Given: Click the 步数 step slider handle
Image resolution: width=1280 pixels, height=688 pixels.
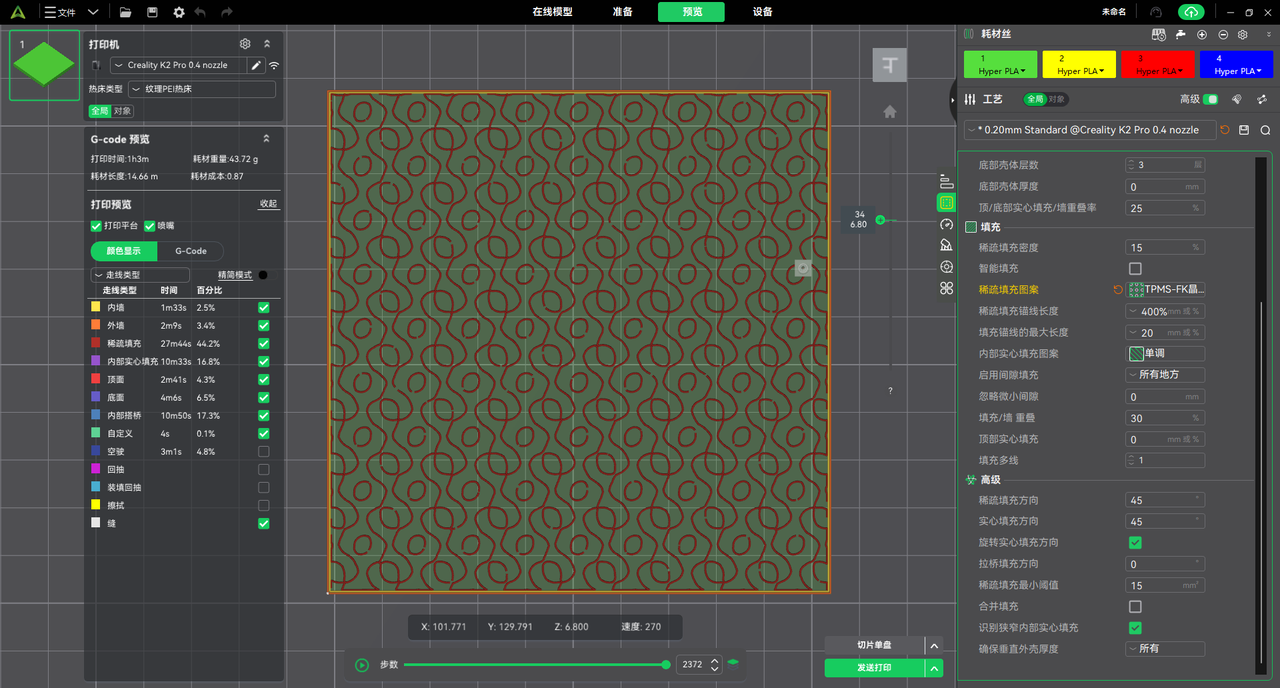Looking at the screenshot, I should tap(666, 665).
